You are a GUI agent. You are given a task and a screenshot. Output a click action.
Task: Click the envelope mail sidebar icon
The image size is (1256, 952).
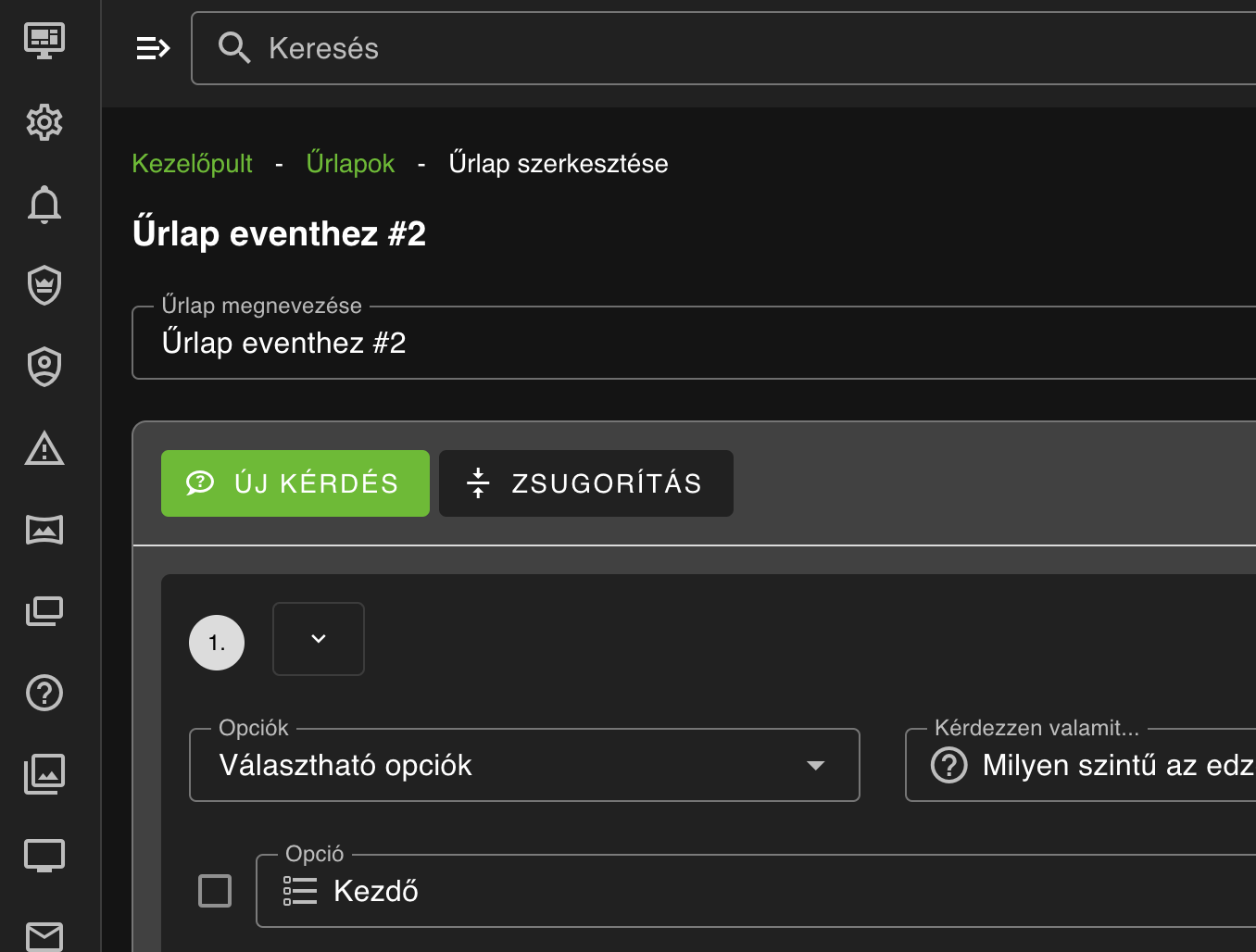point(44,935)
